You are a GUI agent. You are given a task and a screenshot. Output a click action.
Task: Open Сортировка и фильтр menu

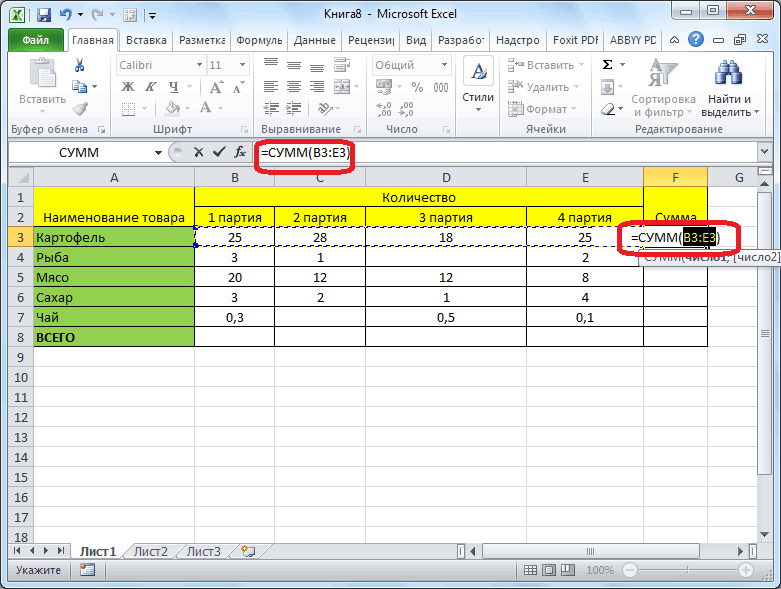tap(663, 88)
